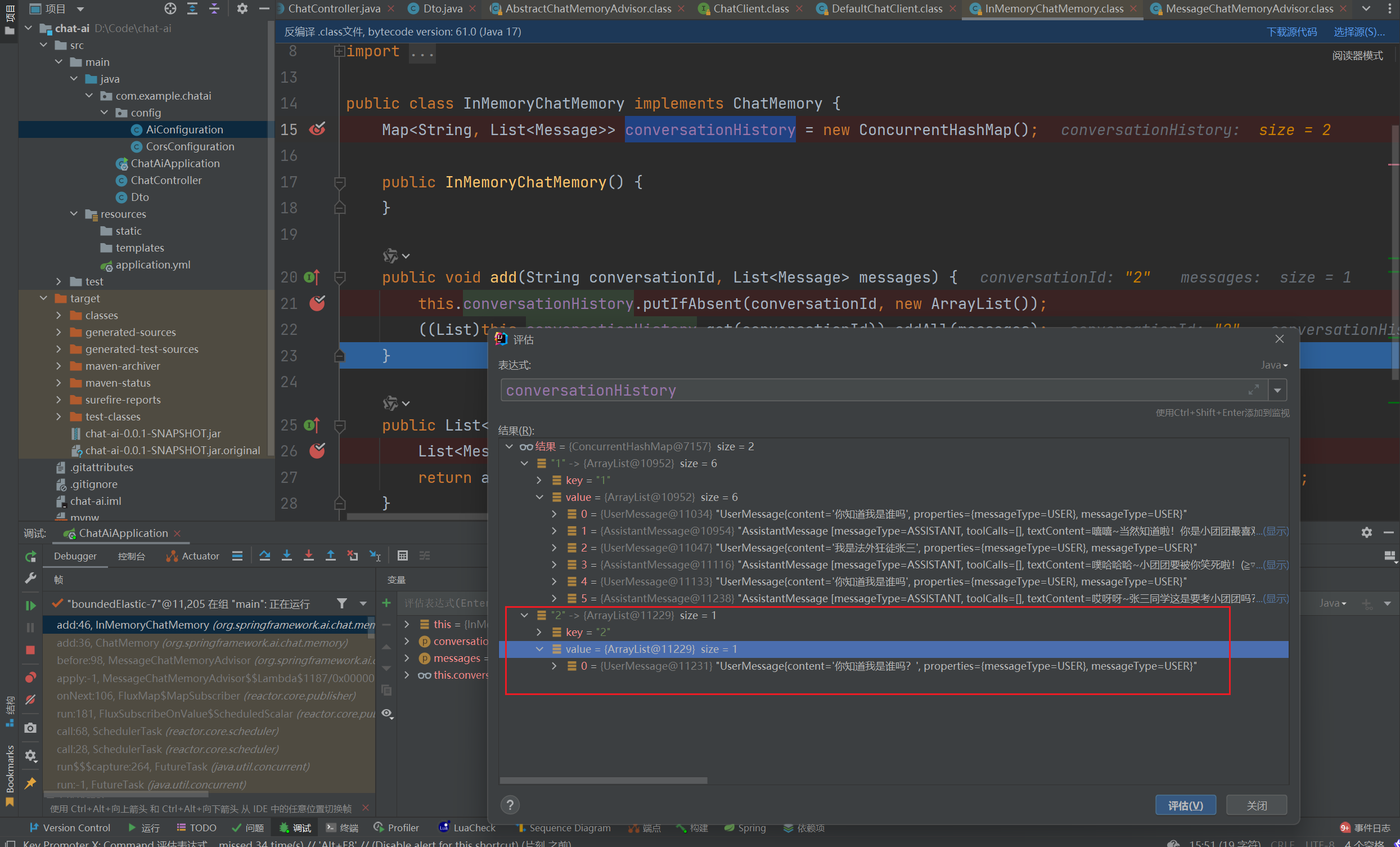Click the 评估(V) evaluate button

(x=1185, y=805)
